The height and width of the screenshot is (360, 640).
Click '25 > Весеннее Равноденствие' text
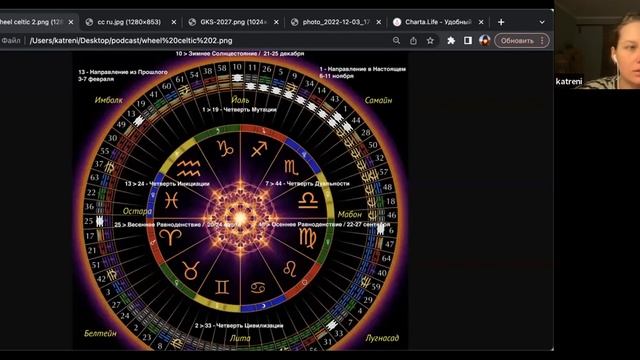(x=158, y=225)
